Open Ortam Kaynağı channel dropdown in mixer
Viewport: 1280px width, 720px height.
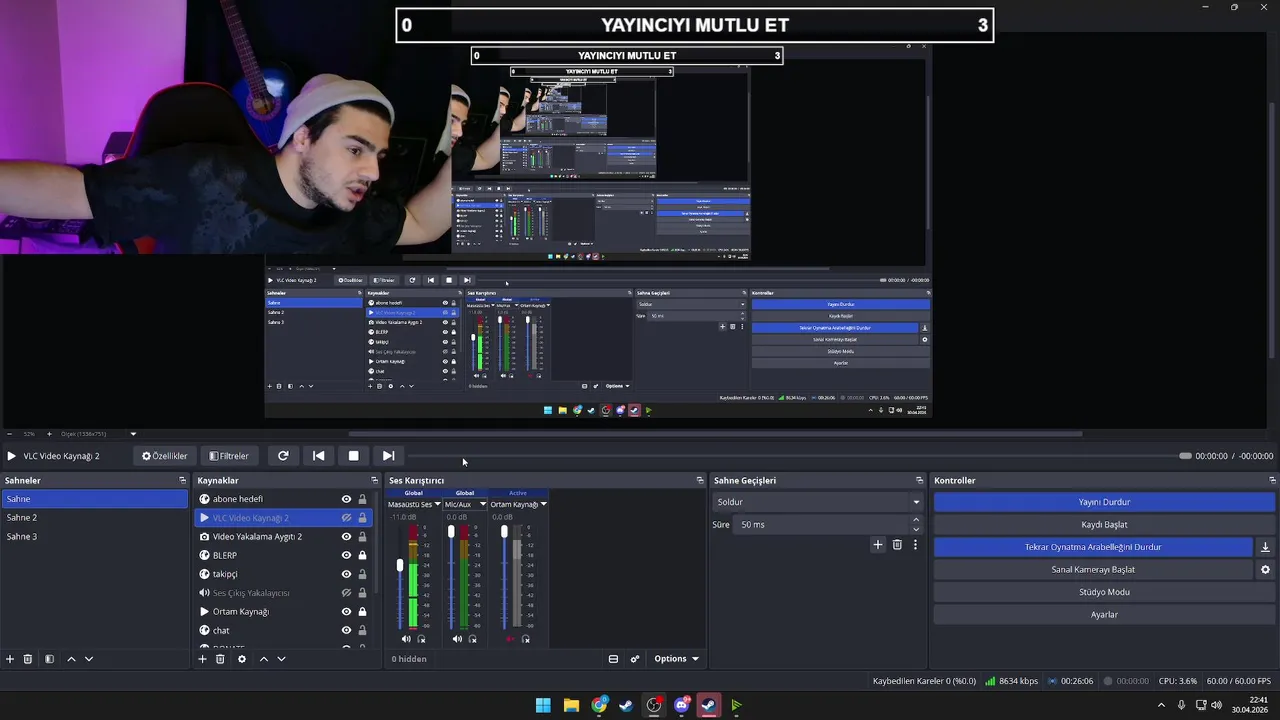[543, 504]
